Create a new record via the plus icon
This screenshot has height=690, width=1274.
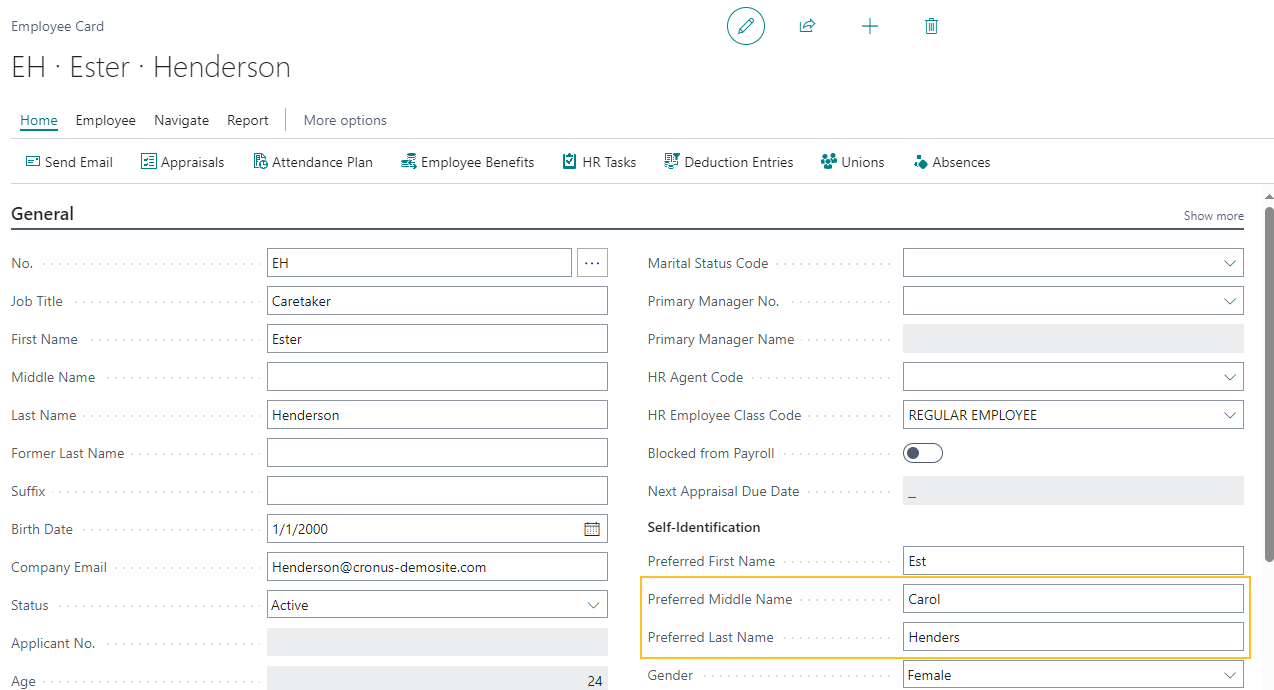[869, 26]
